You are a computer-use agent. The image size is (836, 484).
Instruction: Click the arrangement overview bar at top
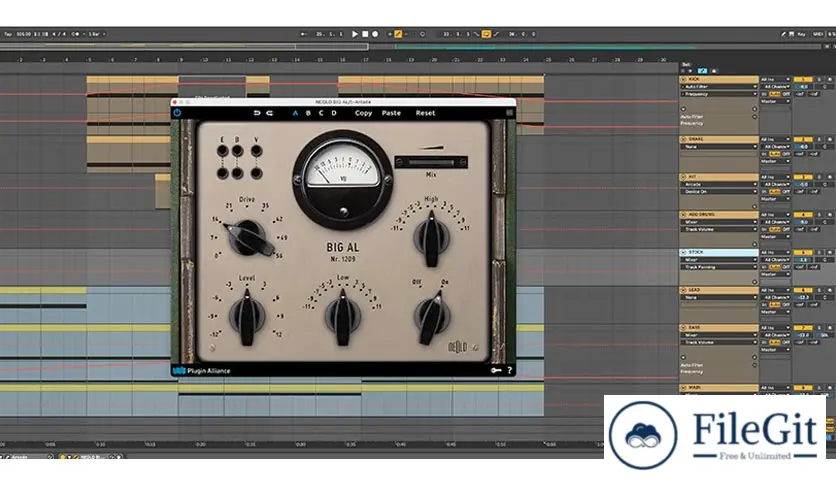(x=411, y=47)
